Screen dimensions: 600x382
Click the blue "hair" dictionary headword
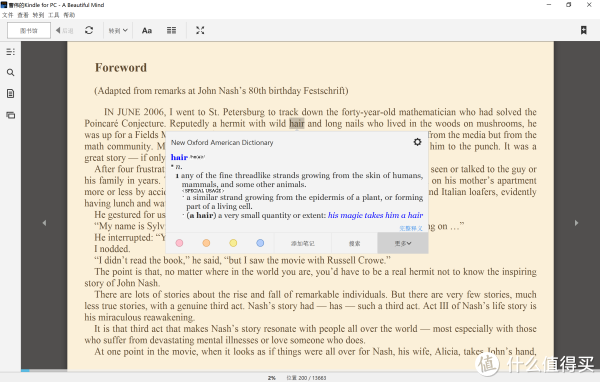179,157
